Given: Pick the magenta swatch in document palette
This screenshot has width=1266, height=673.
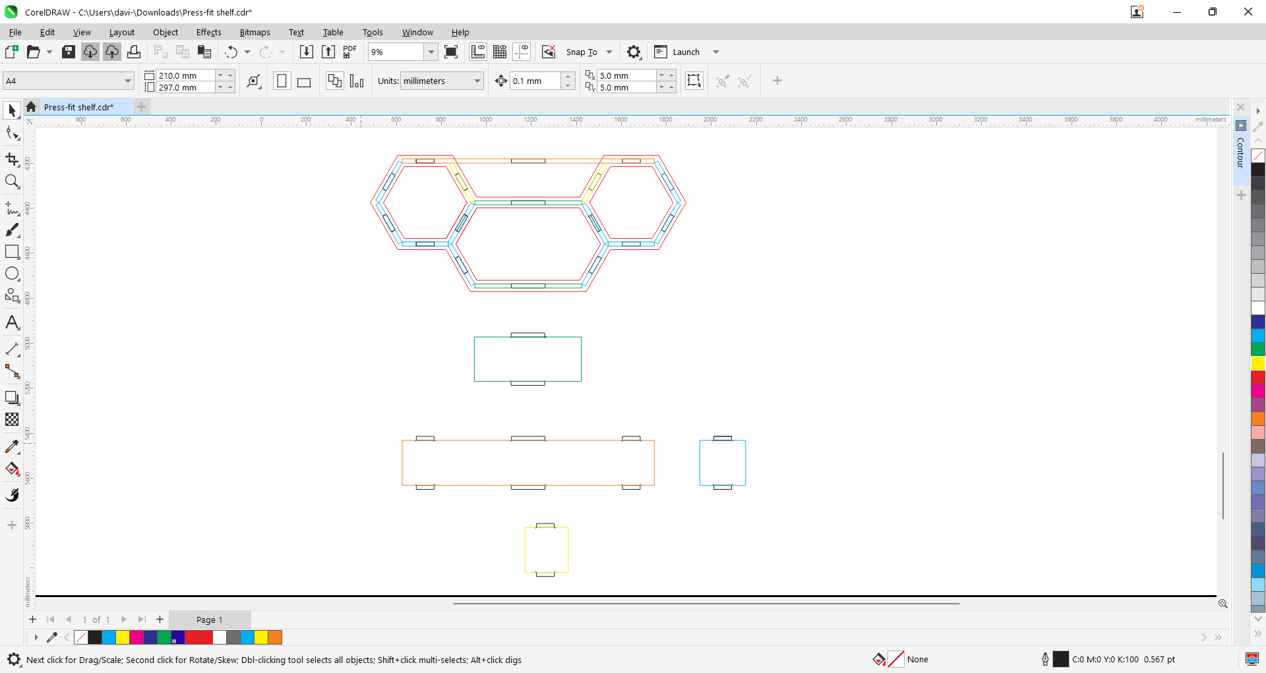Looking at the screenshot, I should pyautogui.click(x=136, y=637).
